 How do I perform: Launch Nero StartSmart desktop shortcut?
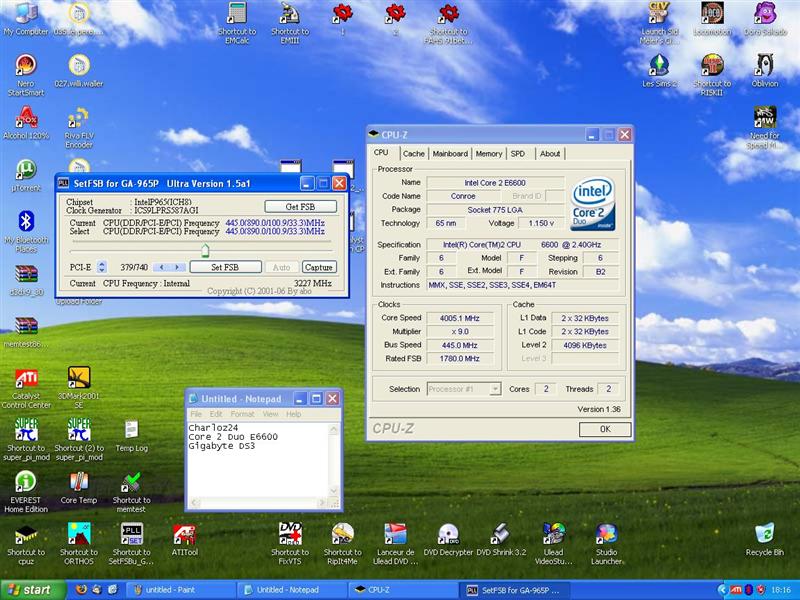[26, 74]
